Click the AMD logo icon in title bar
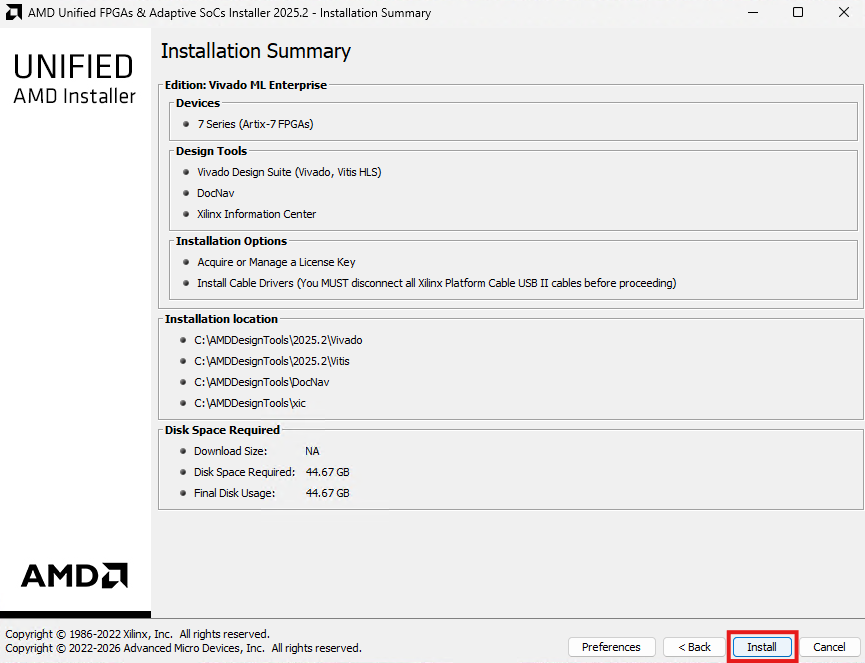865x663 pixels. pos(13,12)
